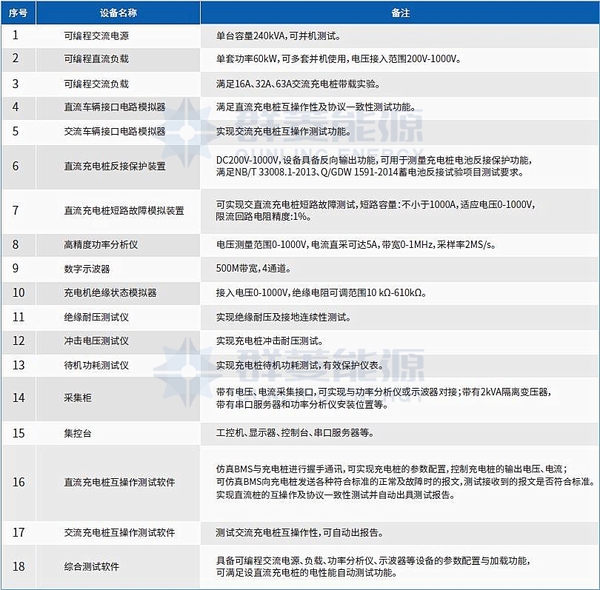Click remark 电压测量范围0-1000V
The image size is (600, 590).
point(356,245)
